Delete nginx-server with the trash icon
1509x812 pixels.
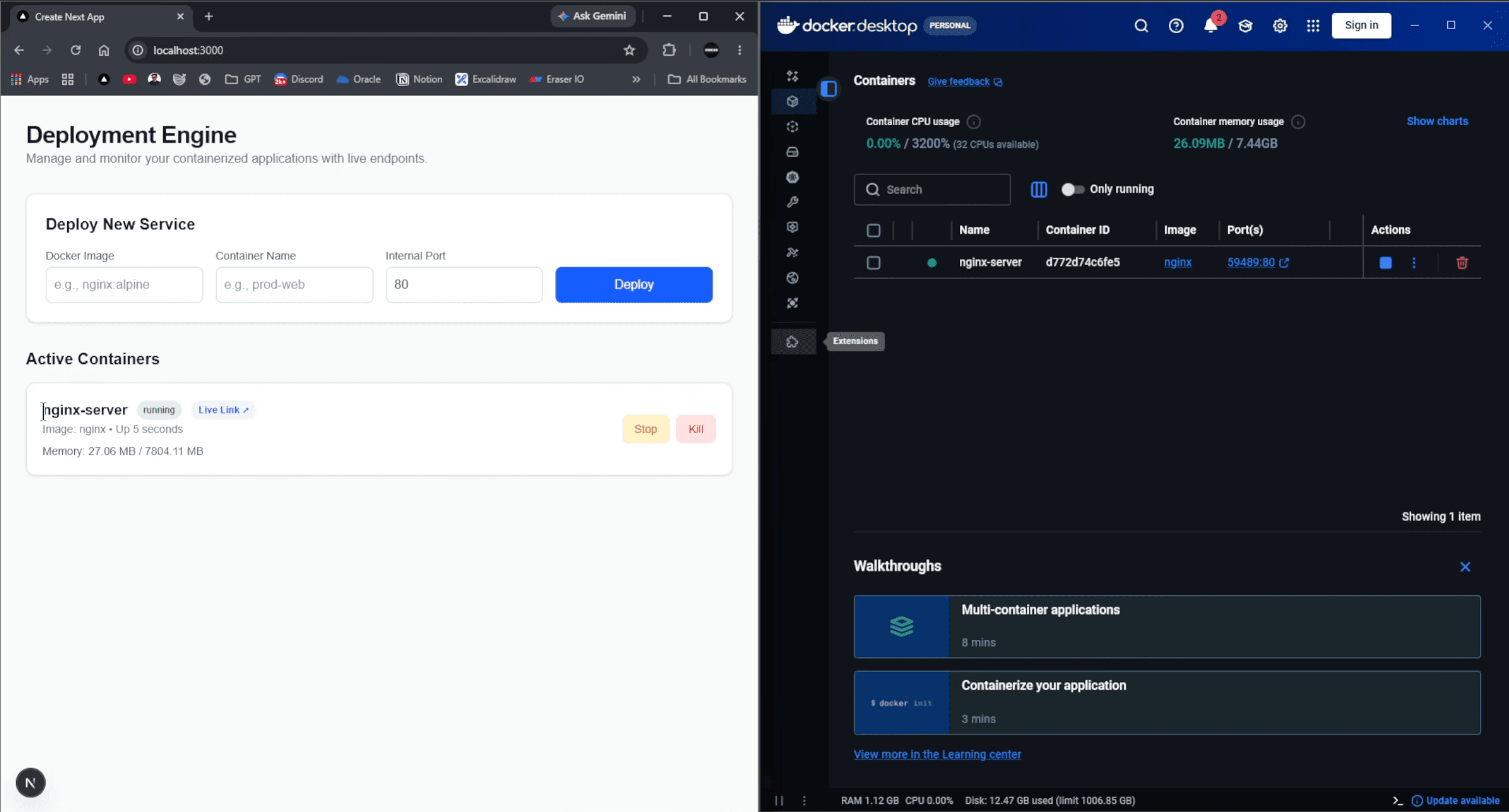point(1462,262)
